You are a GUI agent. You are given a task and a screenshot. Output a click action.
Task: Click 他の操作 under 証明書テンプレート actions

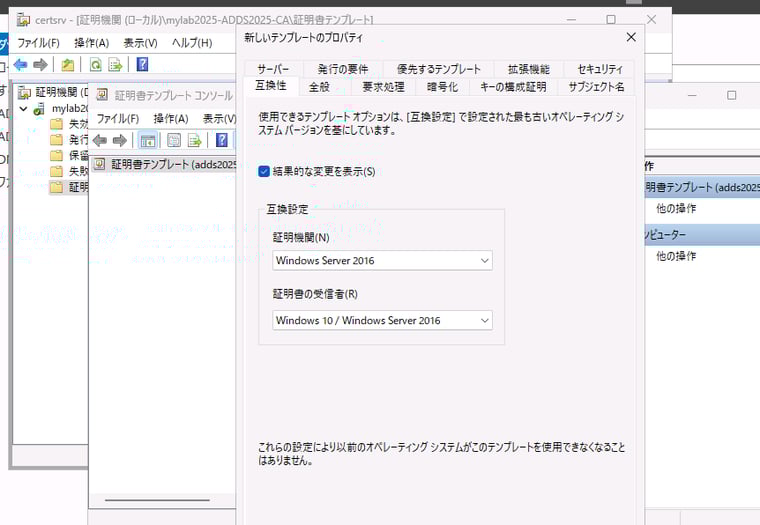click(676, 208)
